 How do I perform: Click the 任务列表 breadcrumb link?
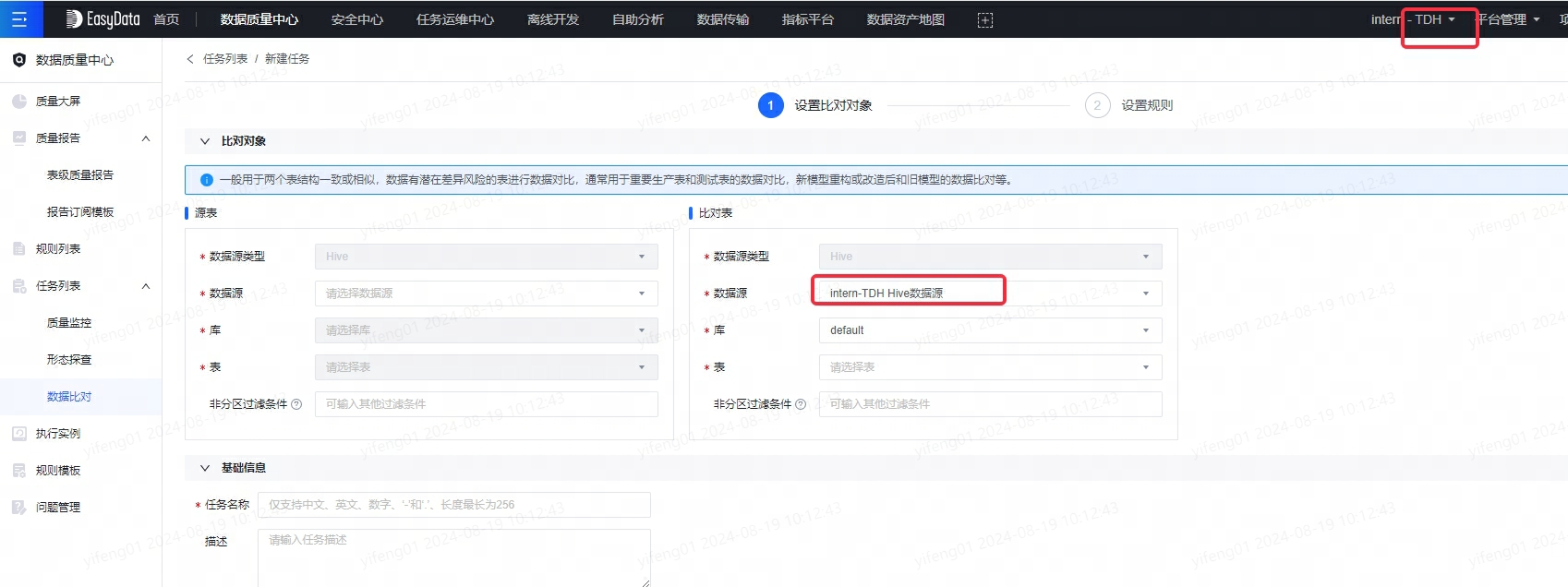click(225, 59)
